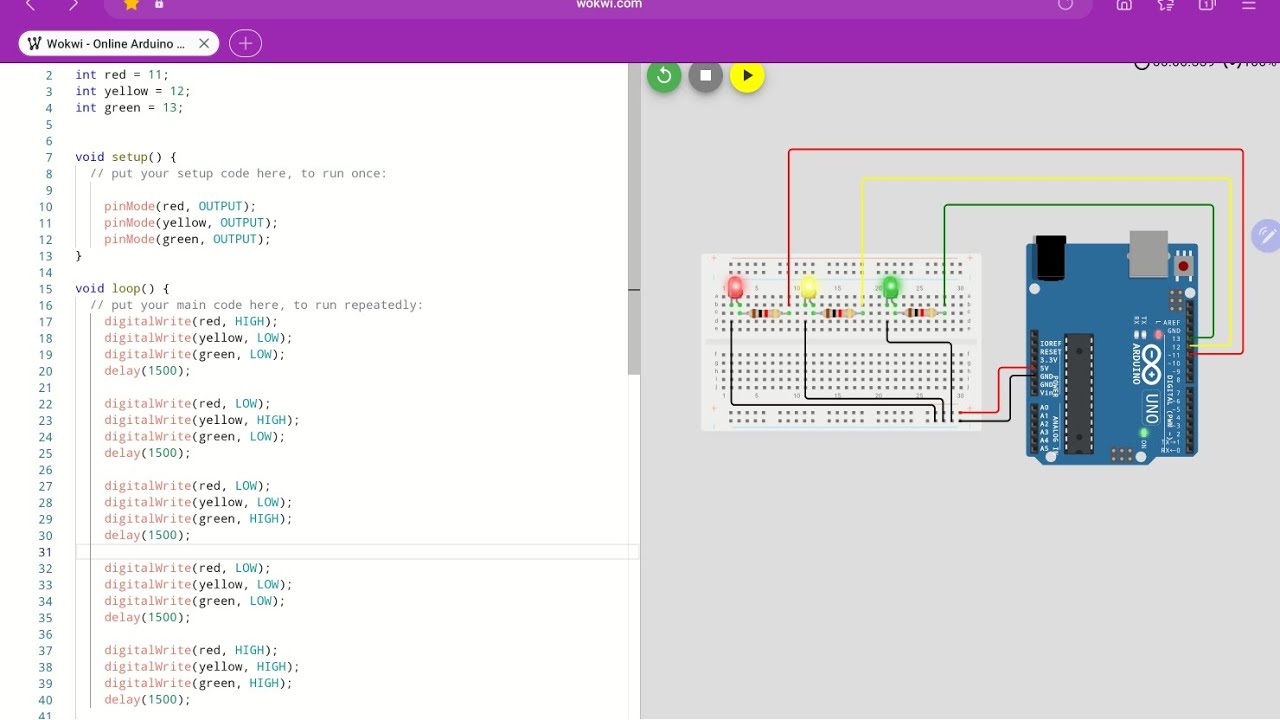
Task: Select the green wire to pin 13
Action: pyautogui.click(x=1078, y=206)
